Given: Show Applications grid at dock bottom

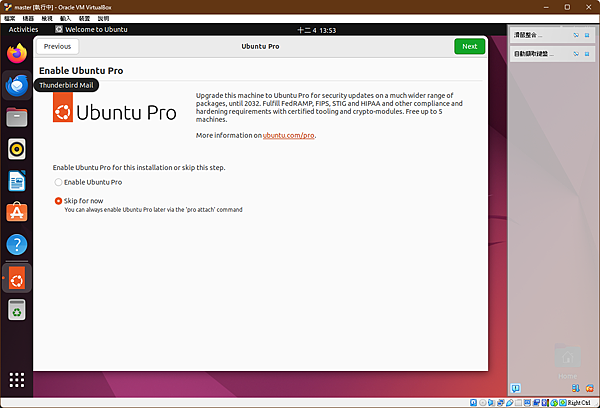Looking at the screenshot, I should pos(17,380).
